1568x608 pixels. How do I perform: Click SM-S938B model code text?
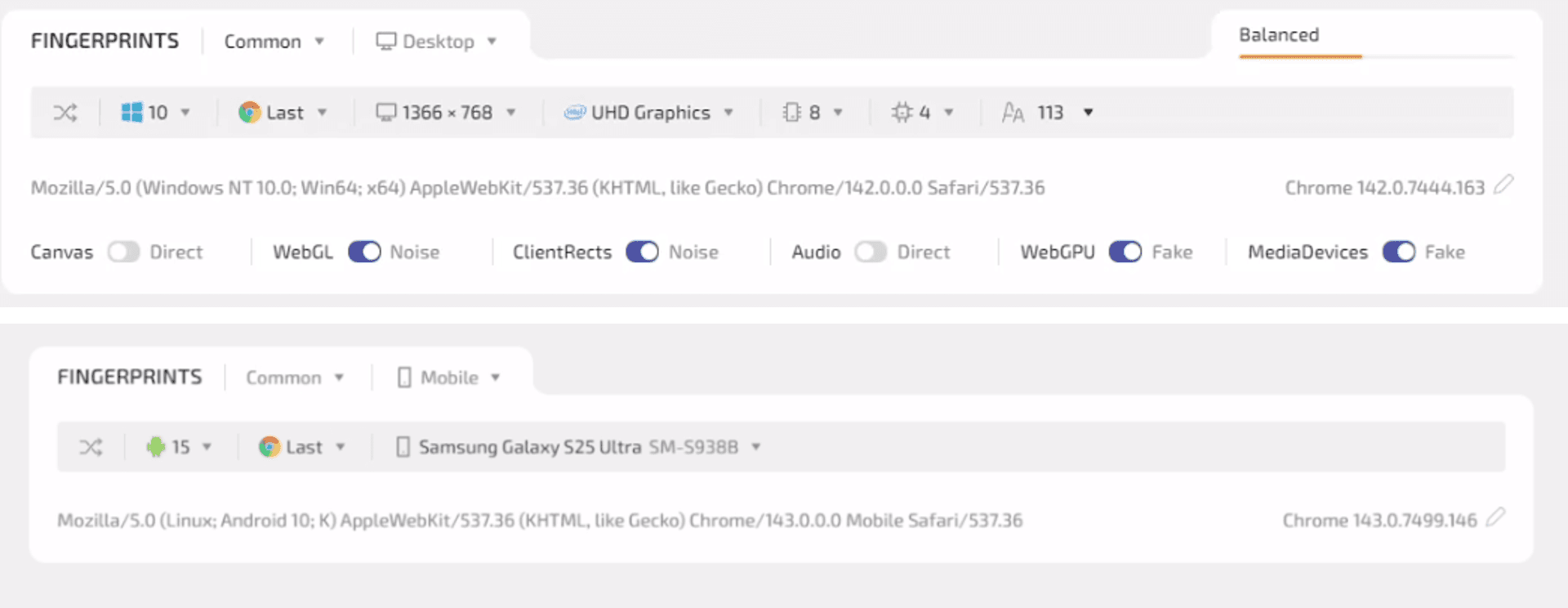(x=693, y=447)
